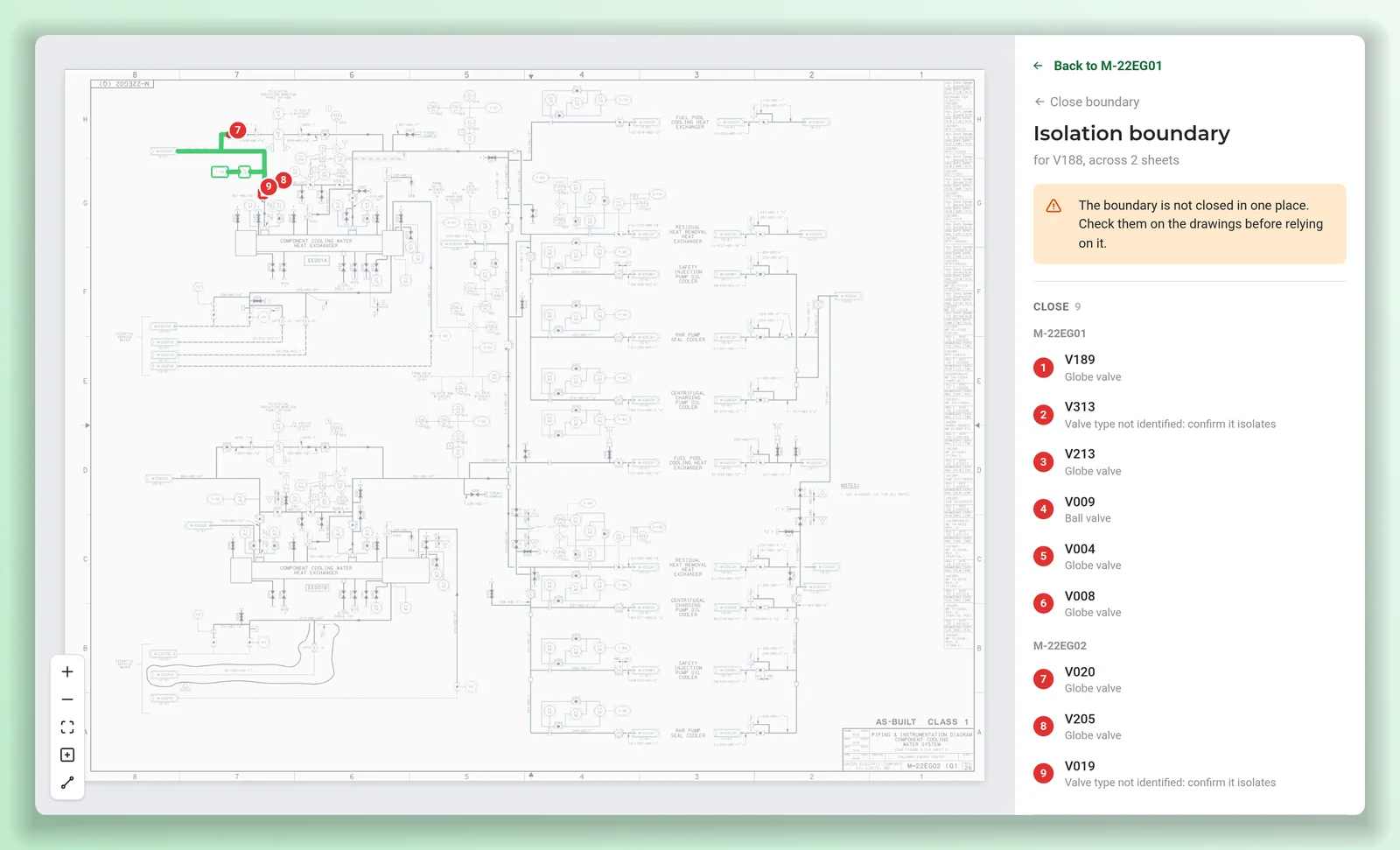This screenshot has width=1400, height=850.
Task: Click the red marker 9 on the drawing
Action: coord(269,186)
